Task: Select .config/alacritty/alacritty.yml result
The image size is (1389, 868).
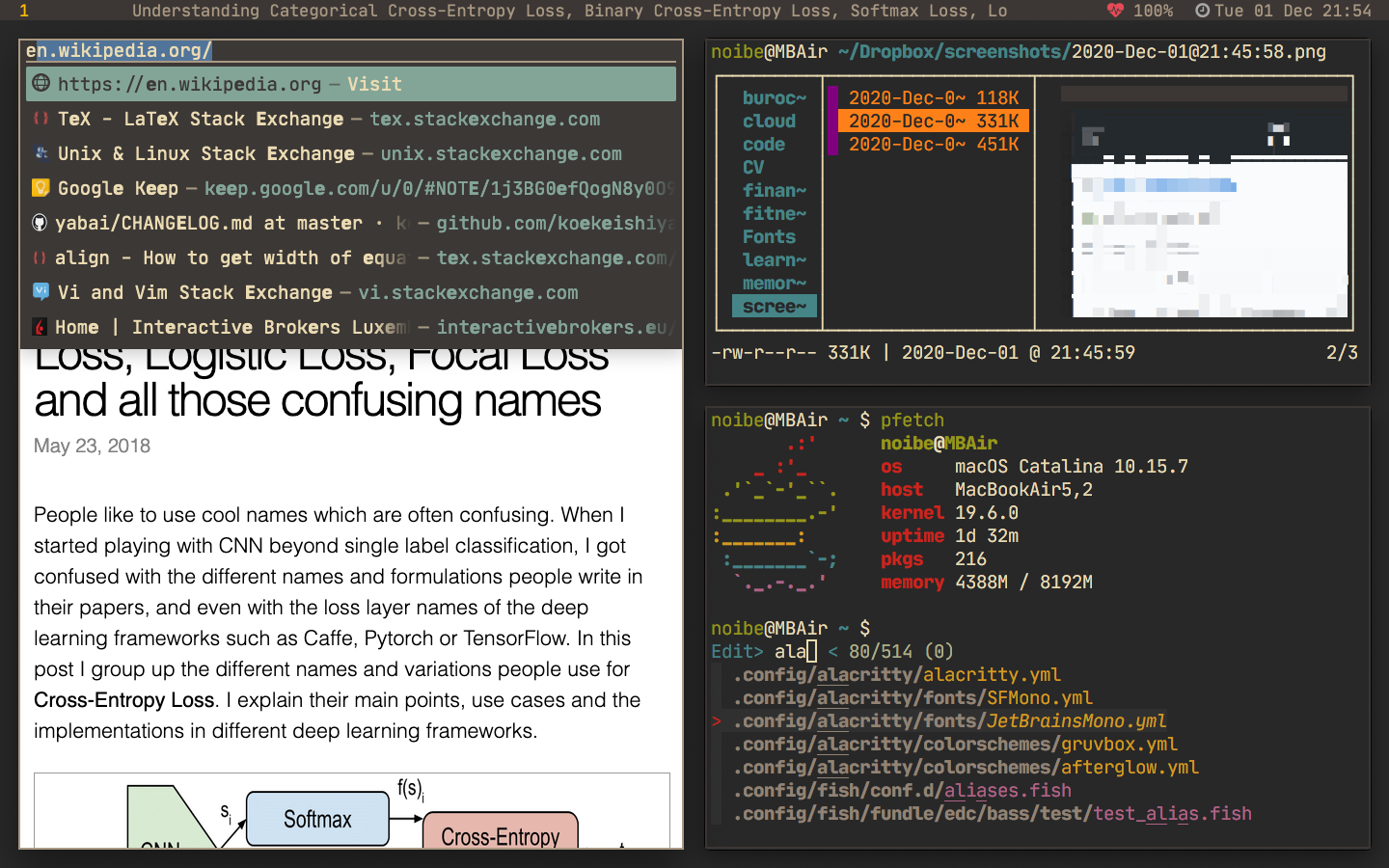Action: (x=897, y=674)
